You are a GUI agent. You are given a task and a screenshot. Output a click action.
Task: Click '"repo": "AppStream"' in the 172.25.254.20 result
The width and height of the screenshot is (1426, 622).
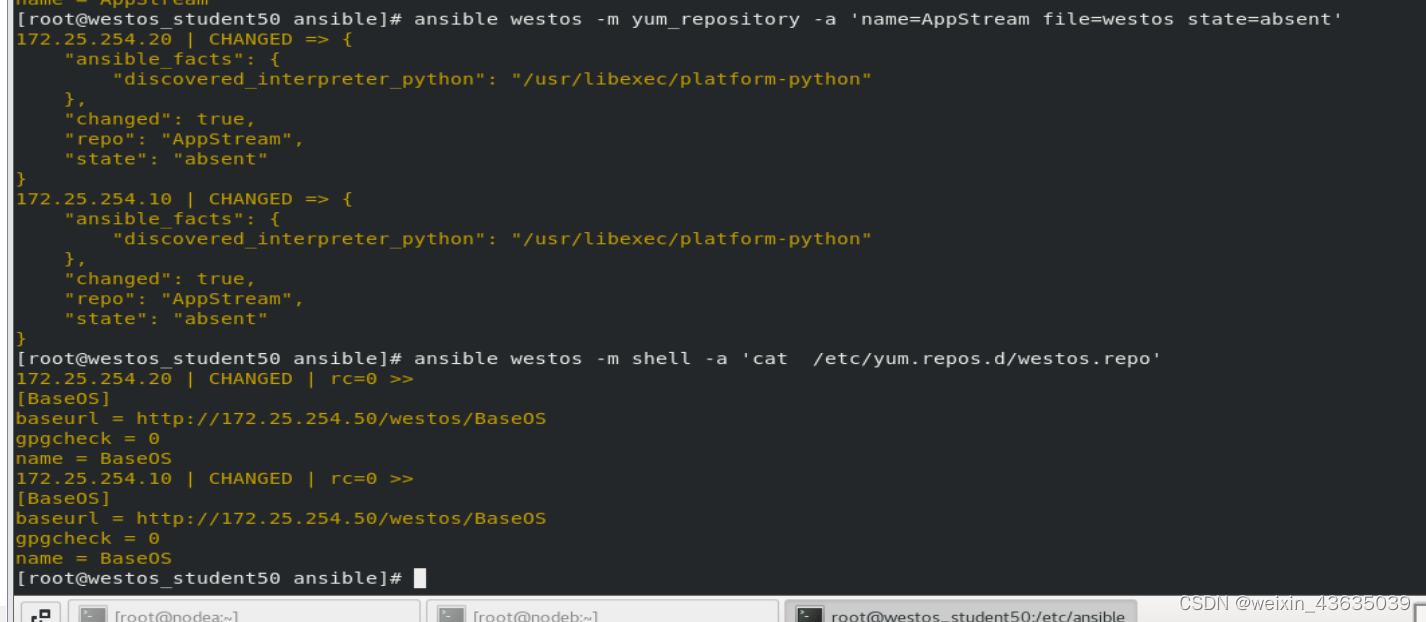click(x=184, y=139)
